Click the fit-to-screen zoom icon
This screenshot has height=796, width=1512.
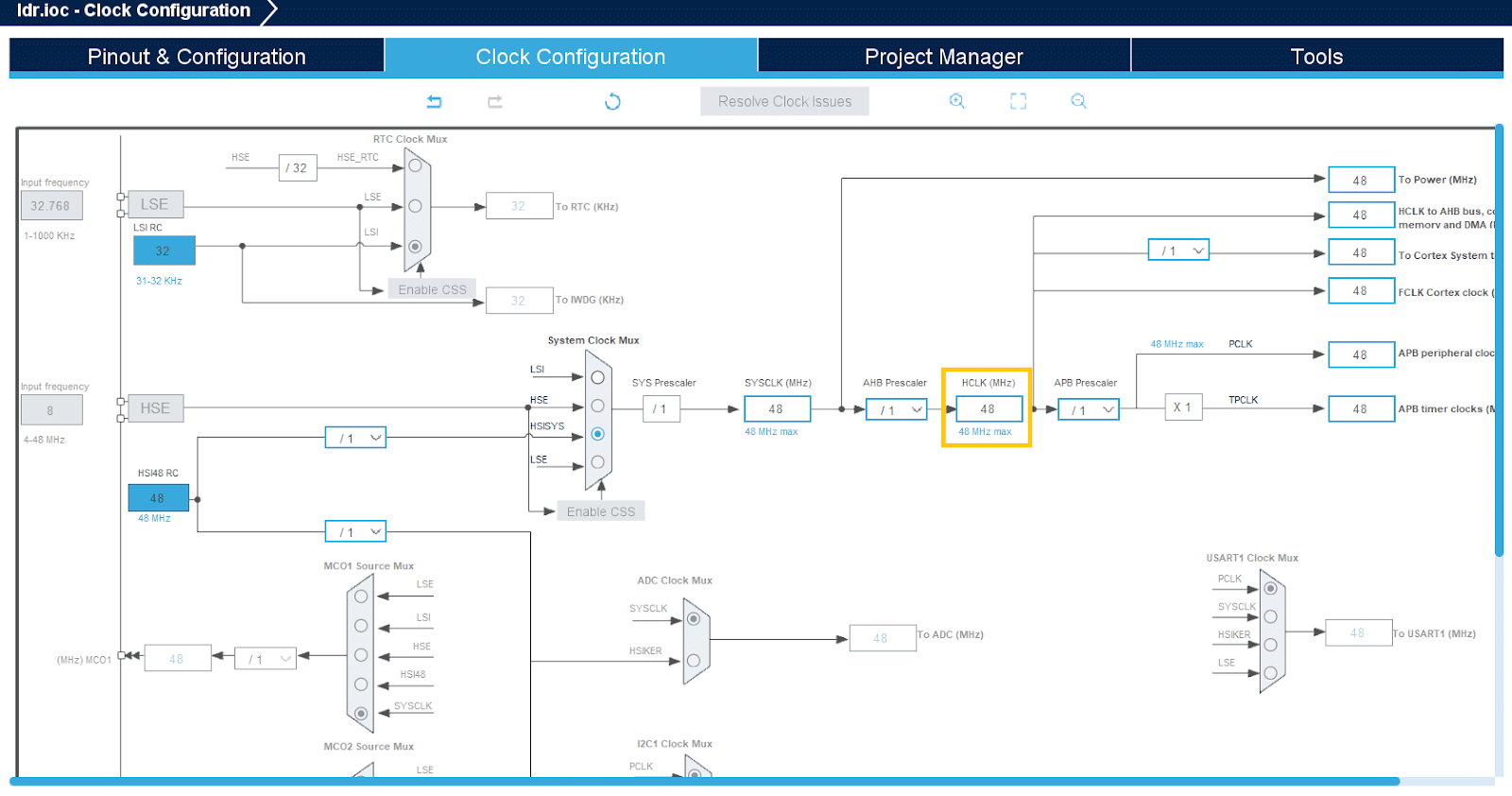click(1018, 101)
